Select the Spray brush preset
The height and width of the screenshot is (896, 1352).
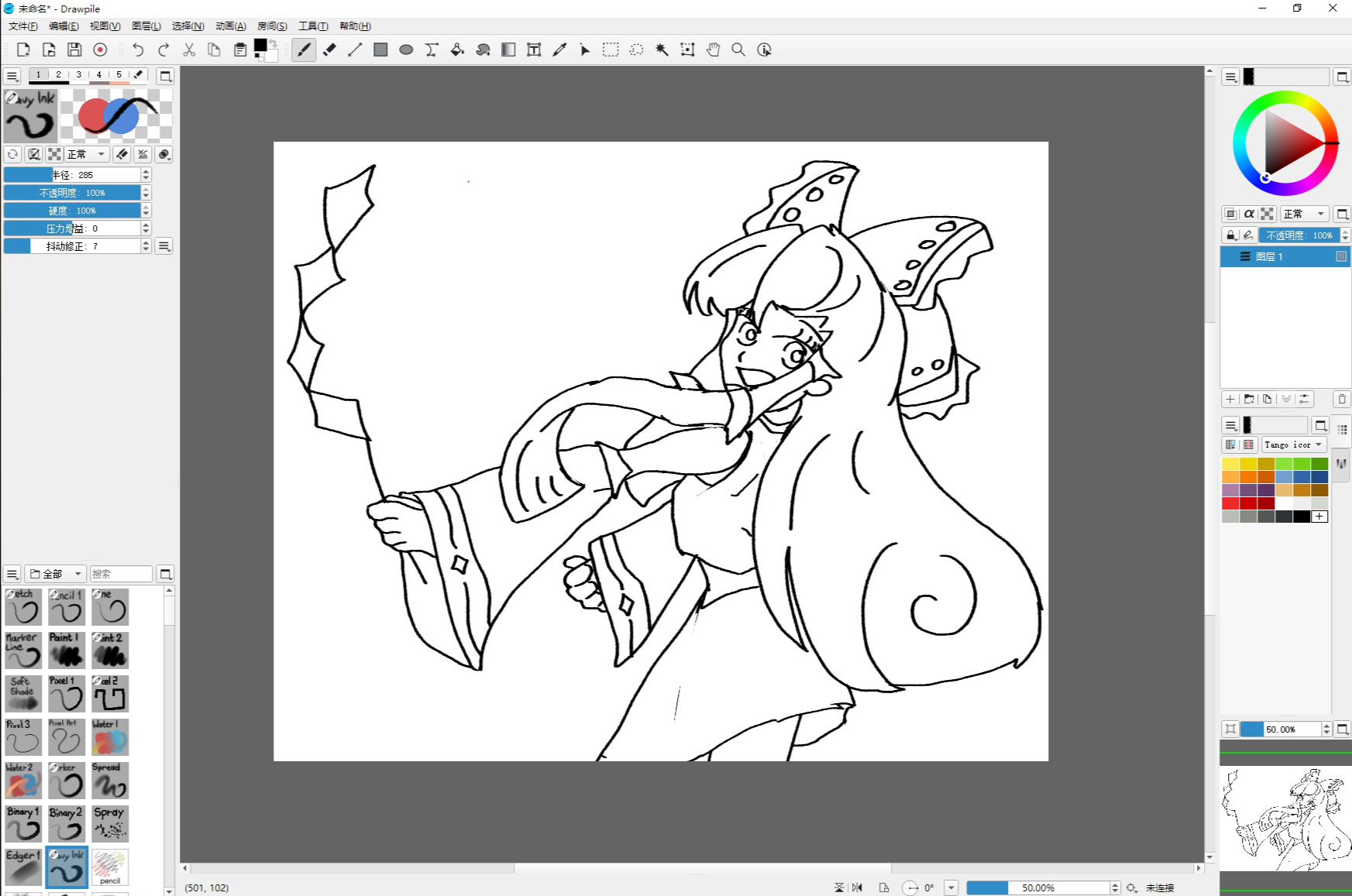click(109, 823)
